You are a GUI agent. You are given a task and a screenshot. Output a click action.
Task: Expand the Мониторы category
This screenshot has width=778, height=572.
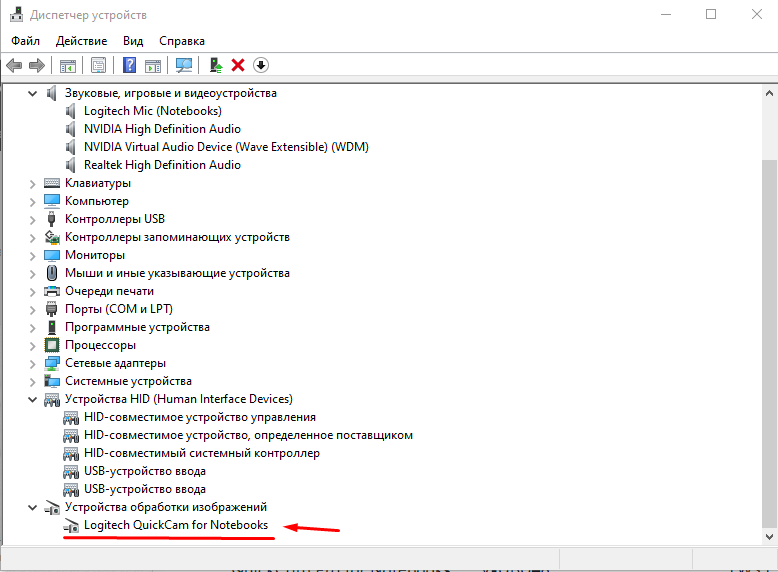pos(32,255)
